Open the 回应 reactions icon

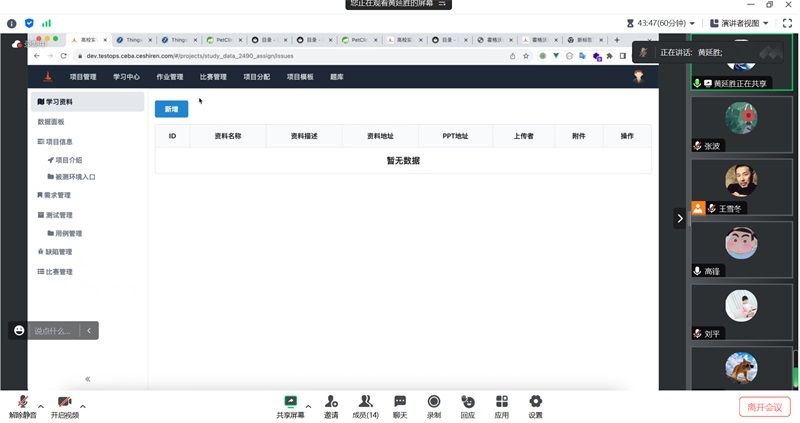click(468, 401)
